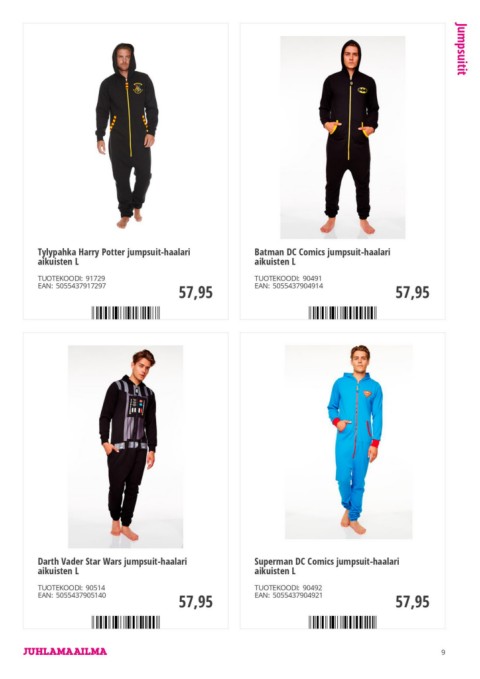Click the Harry Potter jumpsuit product photo
The image size is (480, 679).
126,136
